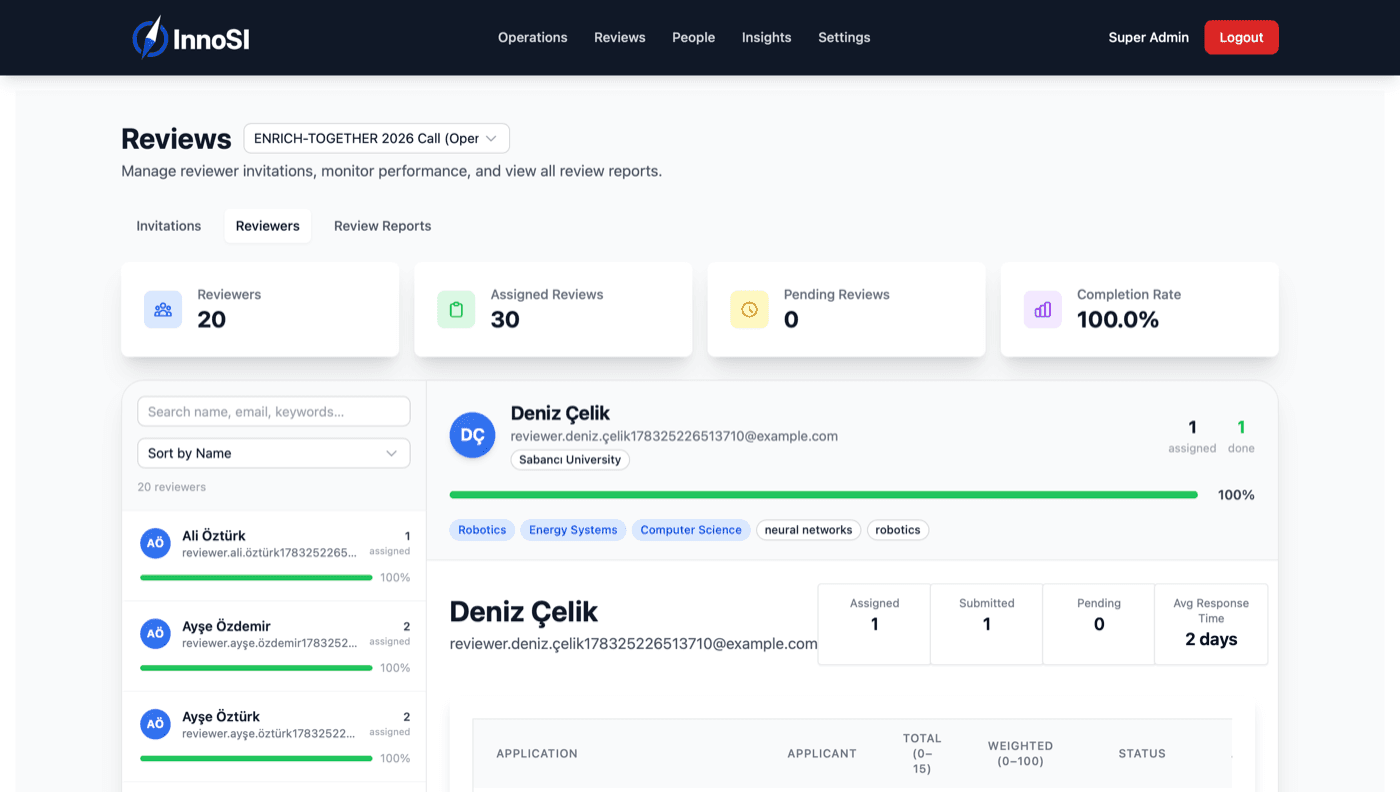Click the neural networks keyword tag

(x=809, y=530)
